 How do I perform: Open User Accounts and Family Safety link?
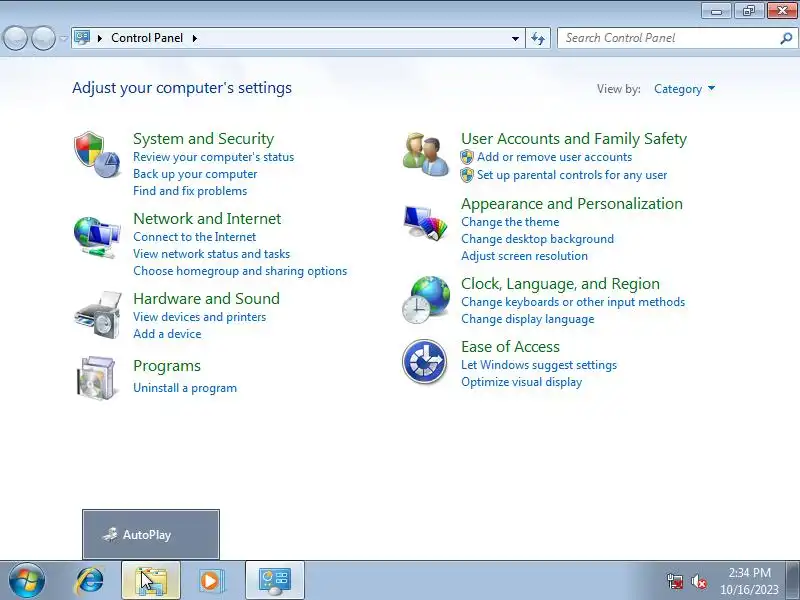[x=574, y=138]
